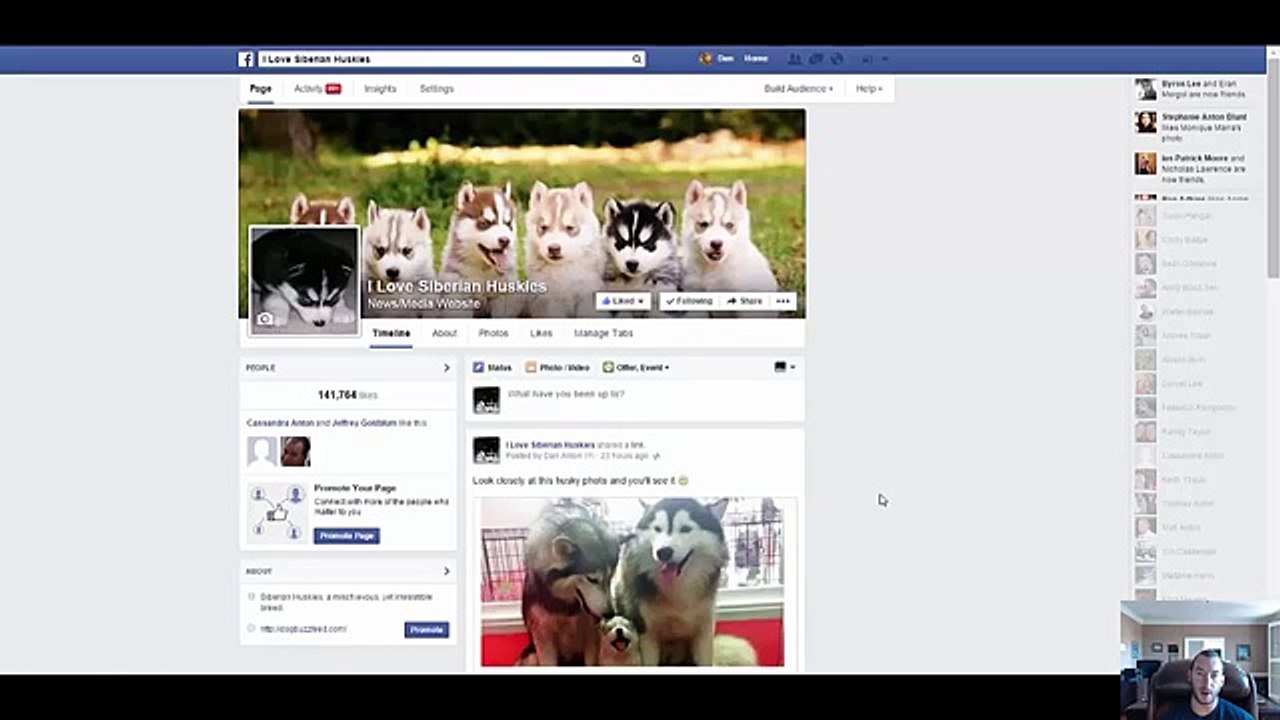Viewport: 1280px width, 720px height.
Task: Open the About tab under the cover
Action: click(444, 333)
